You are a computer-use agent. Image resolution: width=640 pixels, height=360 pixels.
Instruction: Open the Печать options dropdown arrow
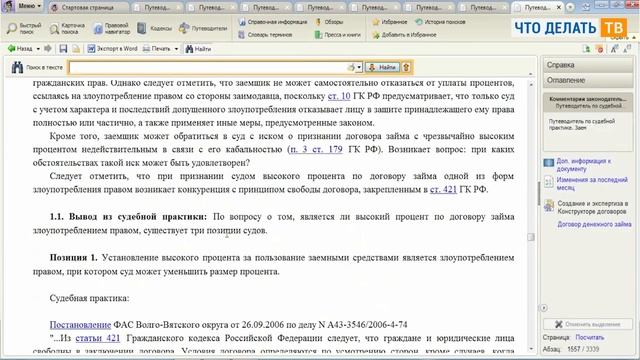176,49
